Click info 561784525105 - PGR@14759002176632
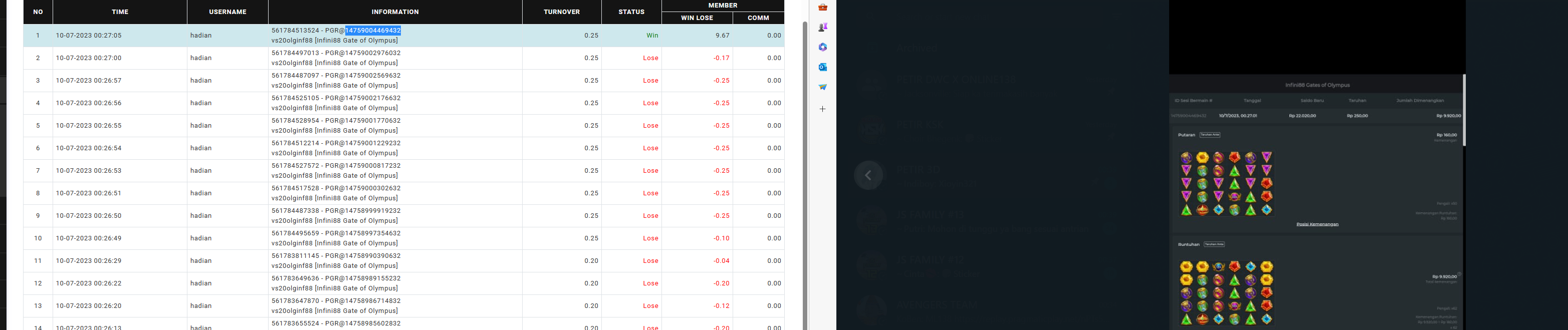This screenshot has width=1568, height=330. coord(336,98)
